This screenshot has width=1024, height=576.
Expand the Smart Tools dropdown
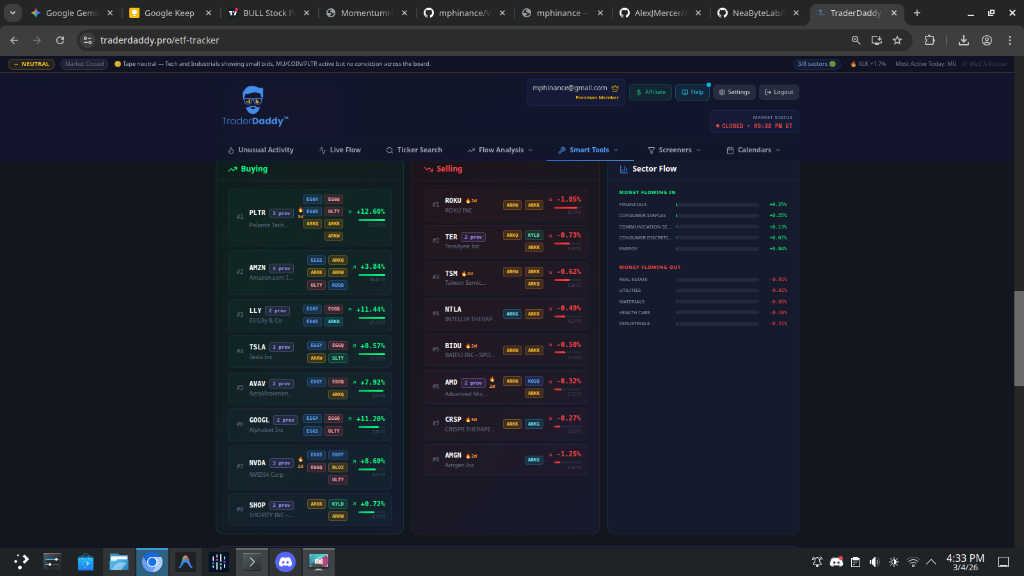[586, 150]
